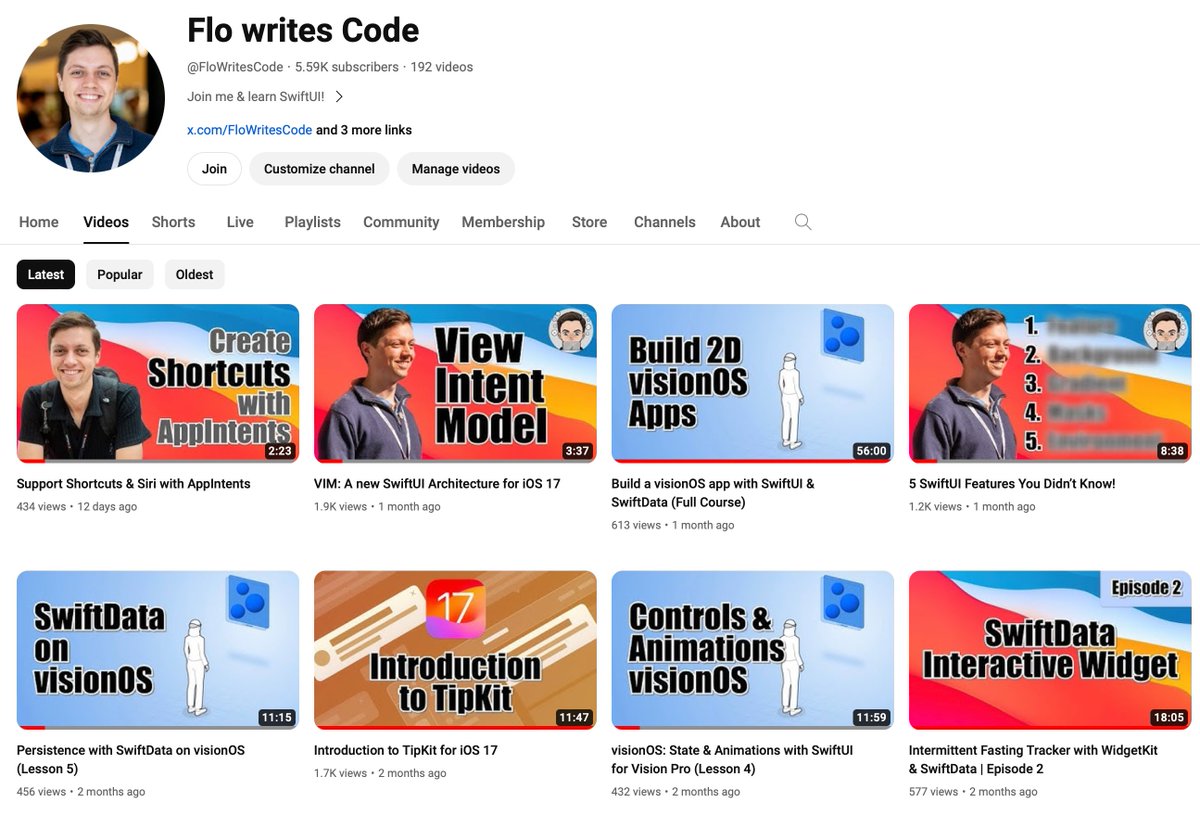The height and width of the screenshot is (815, 1200).
Task: Click title "VIM: A new SwiftUI Architecture for iOS 17"
Action: [437, 484]
